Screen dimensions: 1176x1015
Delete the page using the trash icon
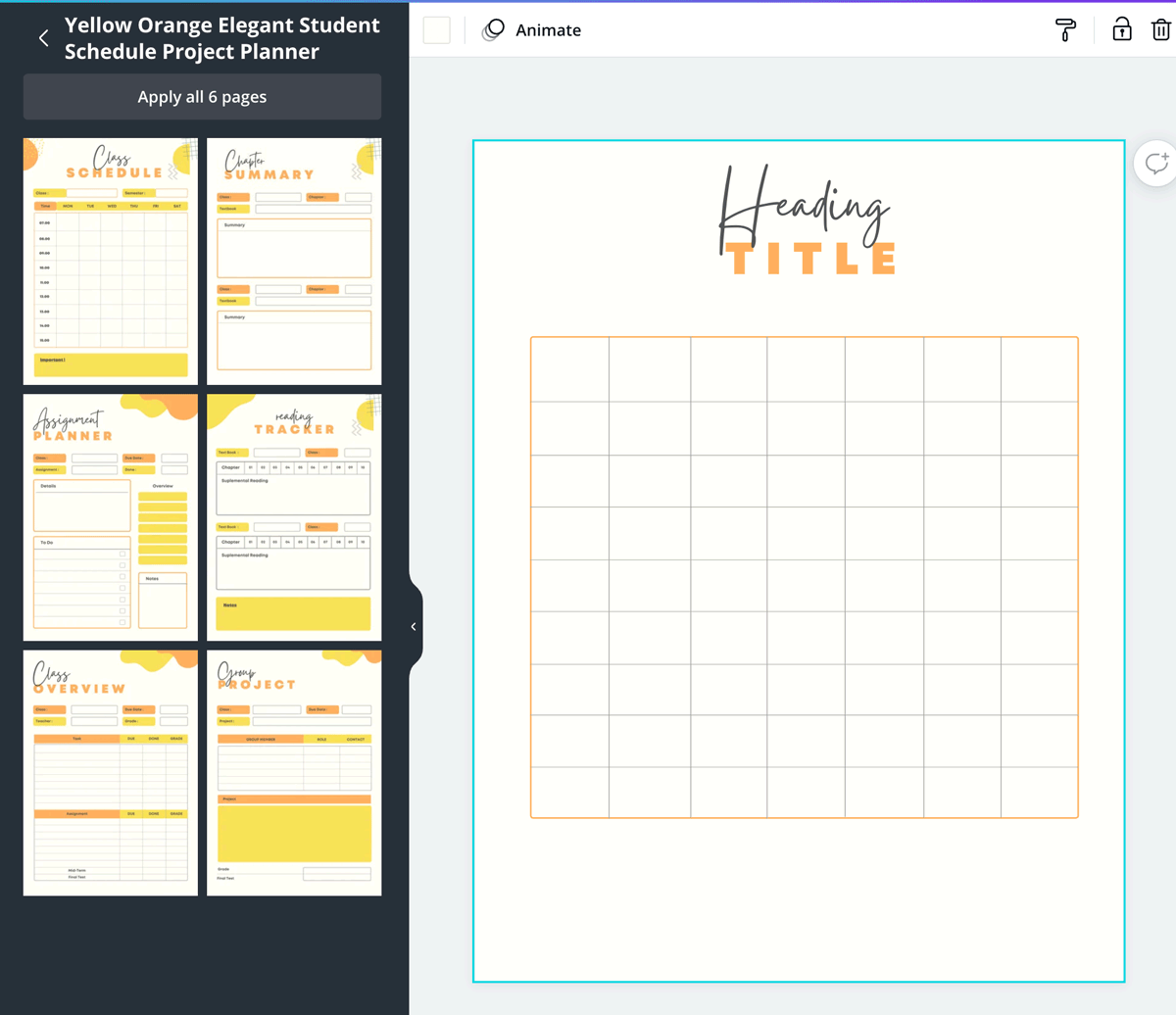tap(1160, 29)
